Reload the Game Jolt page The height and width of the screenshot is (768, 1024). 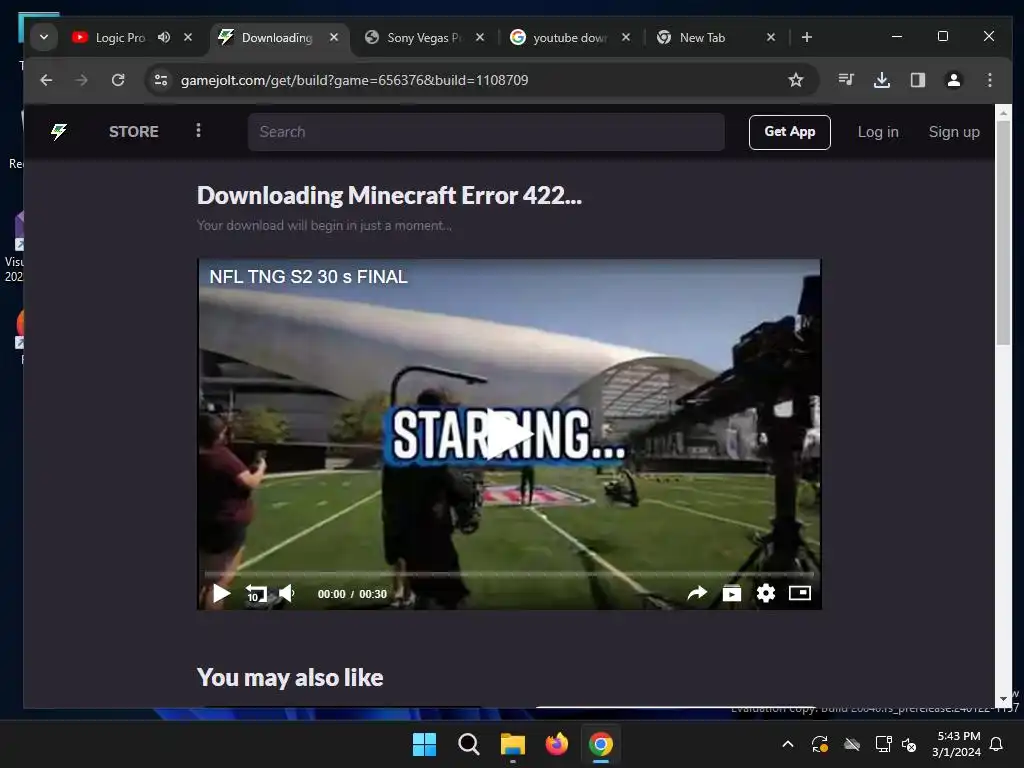pyautogui.click(x=118, y=80)
